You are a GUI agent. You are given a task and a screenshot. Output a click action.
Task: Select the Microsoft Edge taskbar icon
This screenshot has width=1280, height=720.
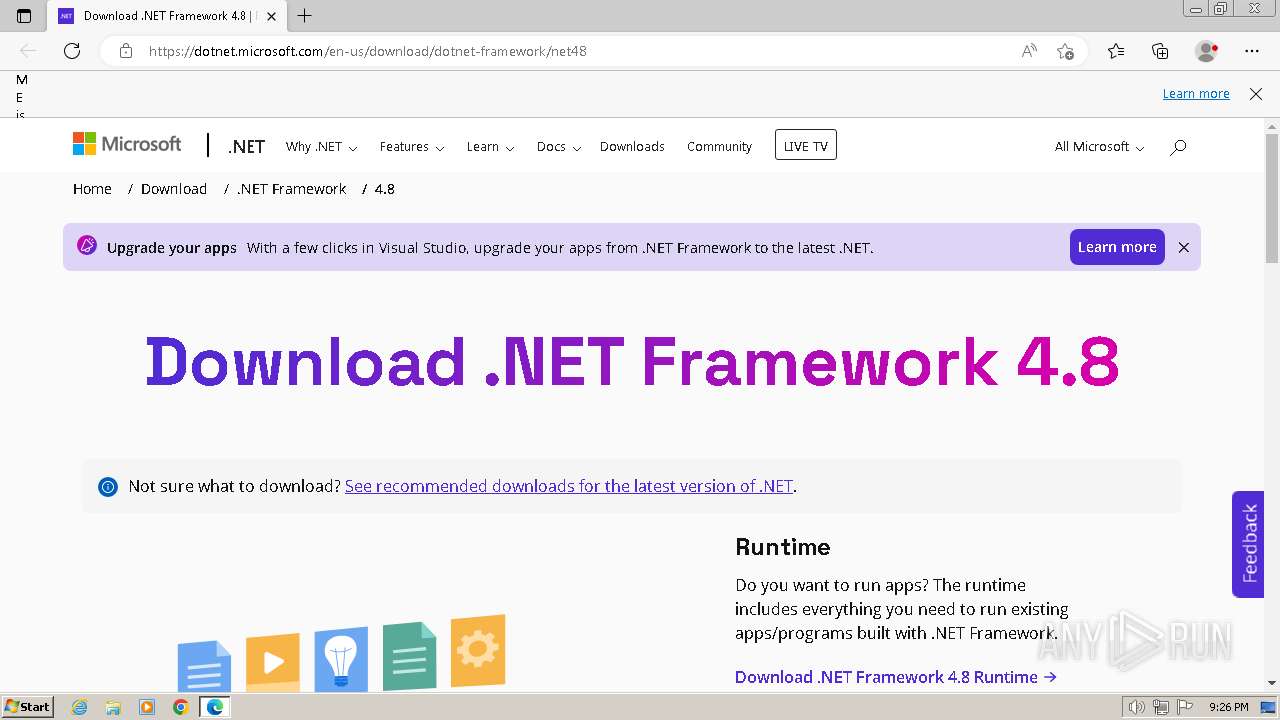click(x=214, y=707)
